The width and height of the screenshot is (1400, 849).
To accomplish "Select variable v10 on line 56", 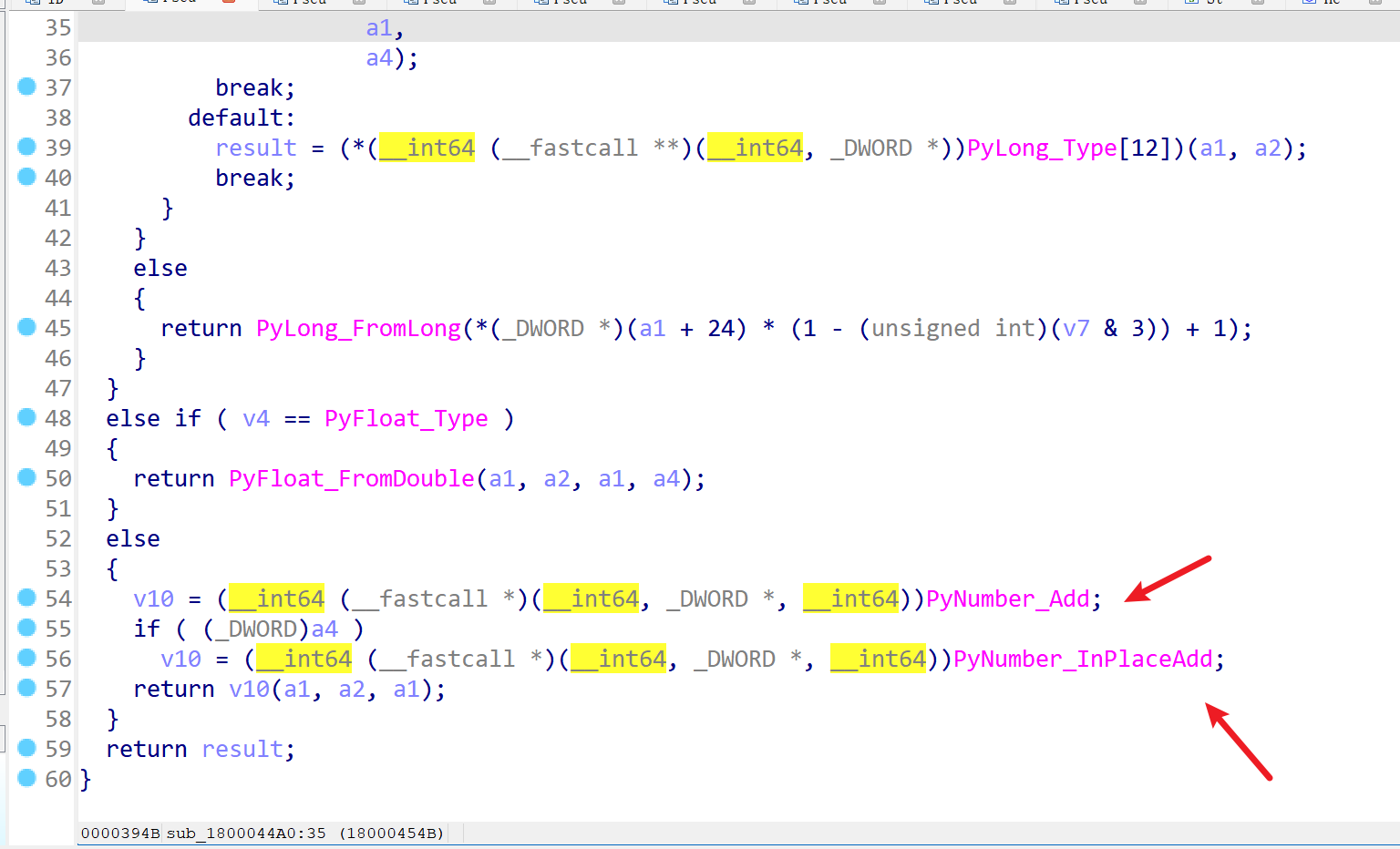I will [x=180, y=659].
